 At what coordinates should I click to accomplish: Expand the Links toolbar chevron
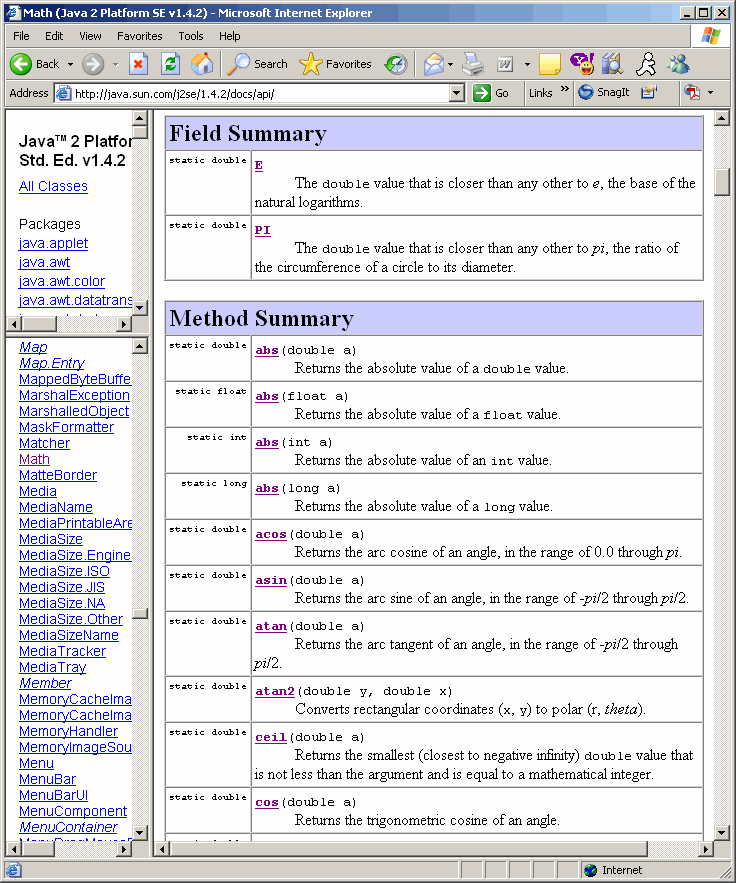(565, 89)
